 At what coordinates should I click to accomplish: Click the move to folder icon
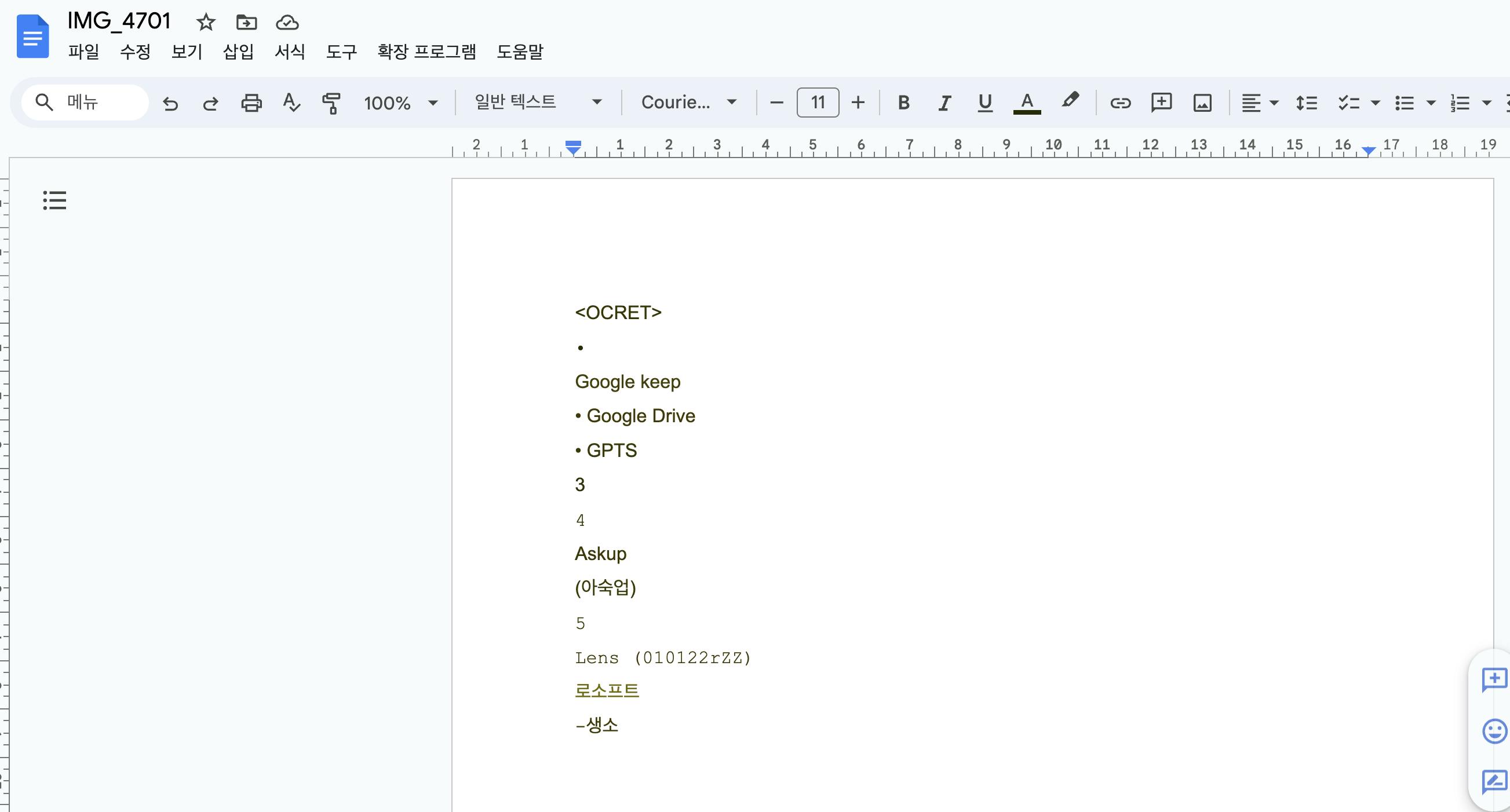(x=246, y=22)
